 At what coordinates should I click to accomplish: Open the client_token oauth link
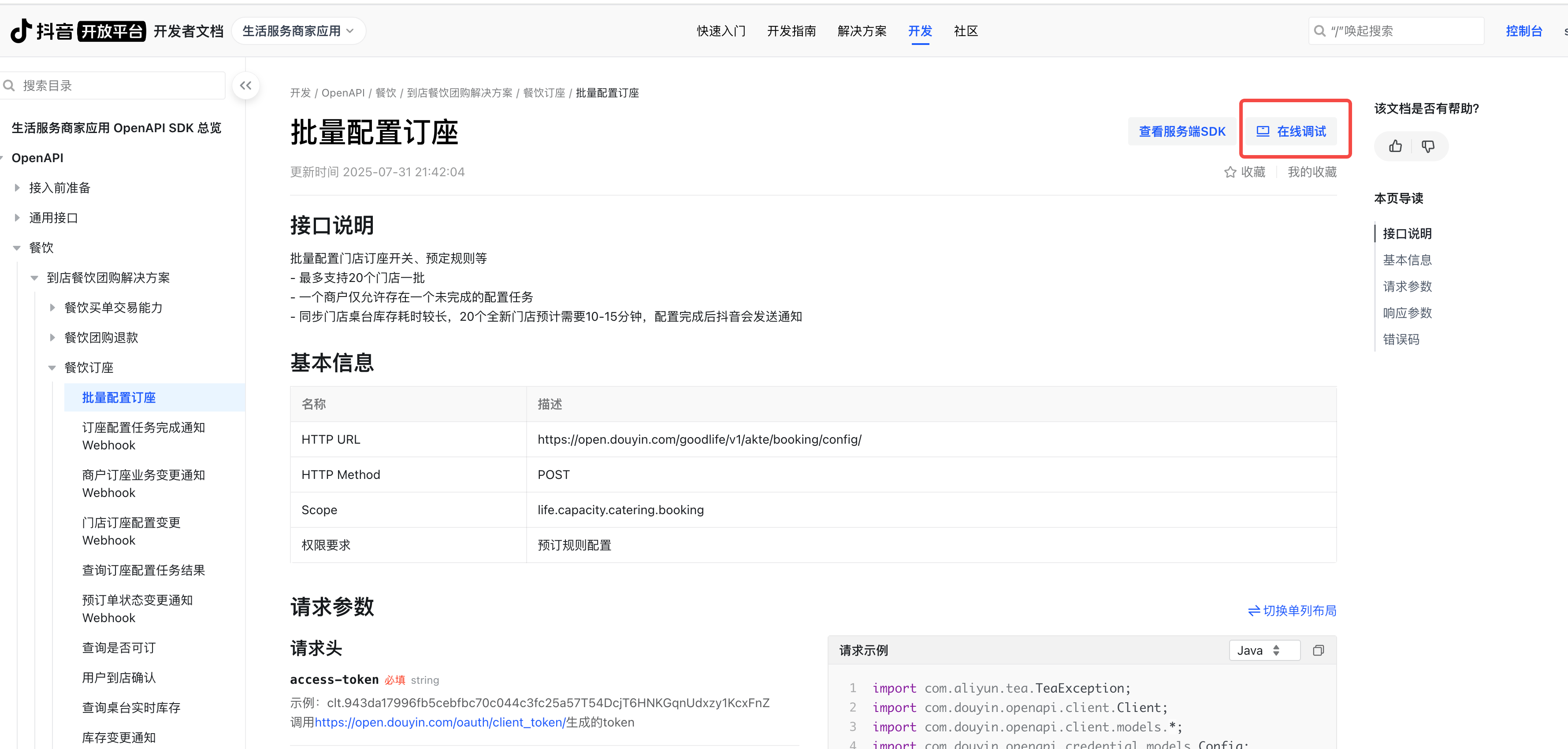(x=439, y=722)
